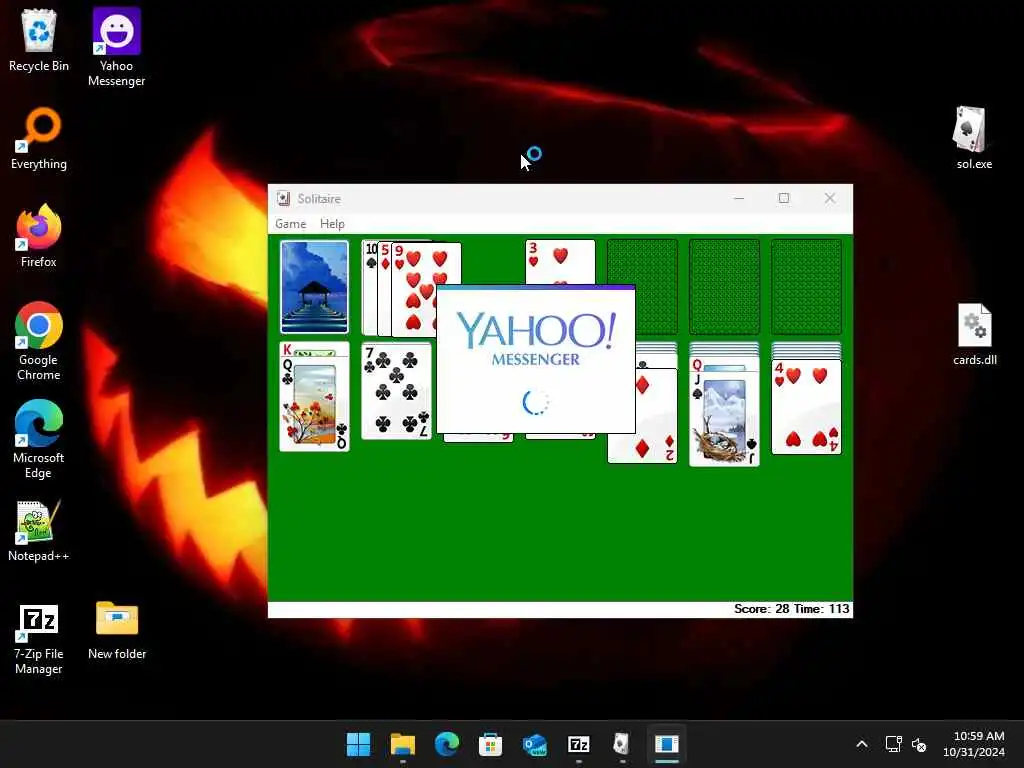
Task: Open the Help menu in Solitaire
Action: click(x=332, y=224)
